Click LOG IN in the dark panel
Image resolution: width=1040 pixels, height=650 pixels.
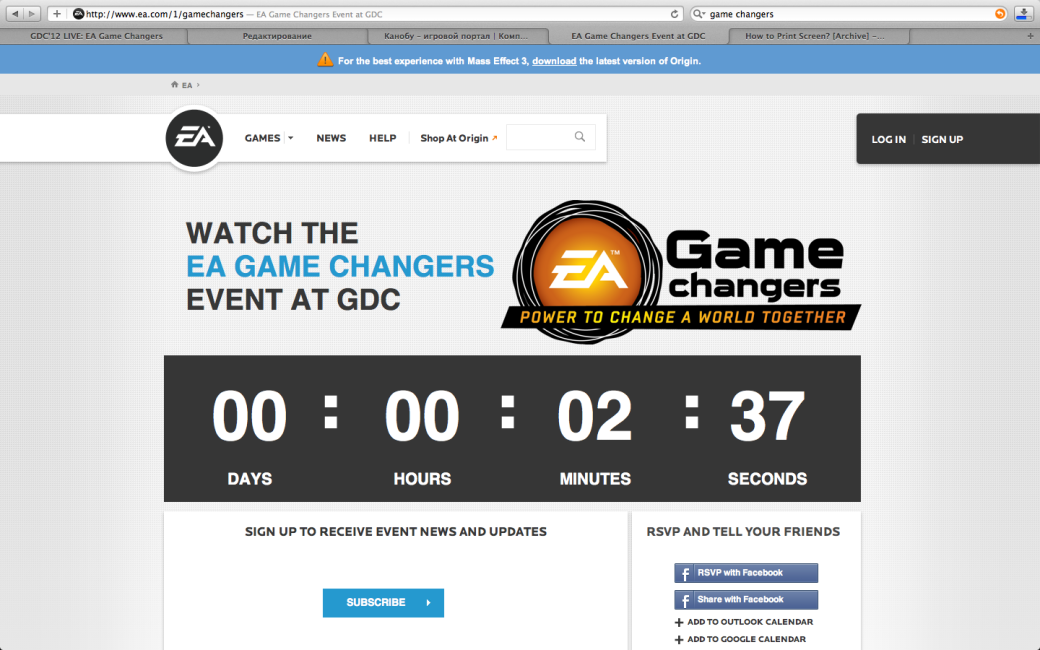point(888,139)
